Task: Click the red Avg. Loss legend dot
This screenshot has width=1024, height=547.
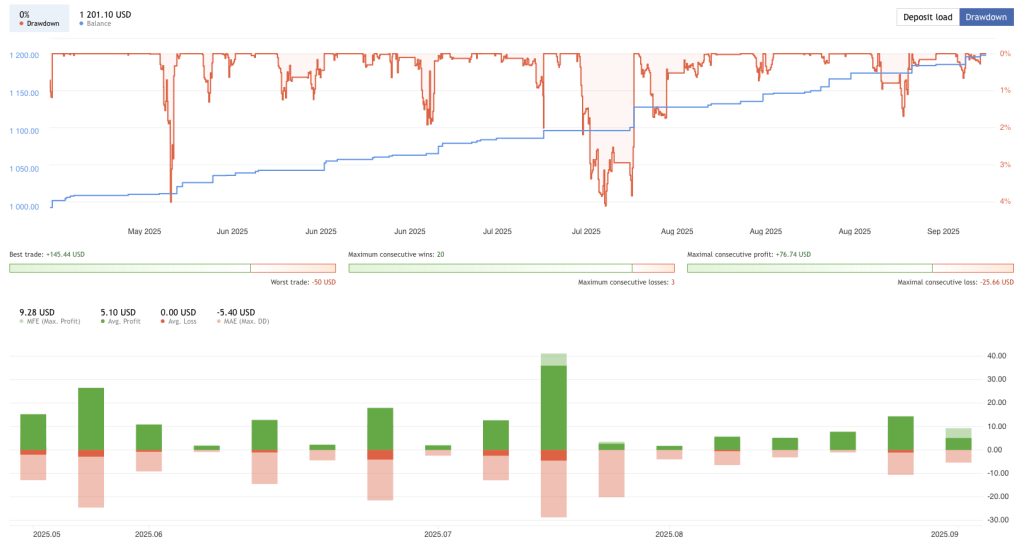Action: 164,321
